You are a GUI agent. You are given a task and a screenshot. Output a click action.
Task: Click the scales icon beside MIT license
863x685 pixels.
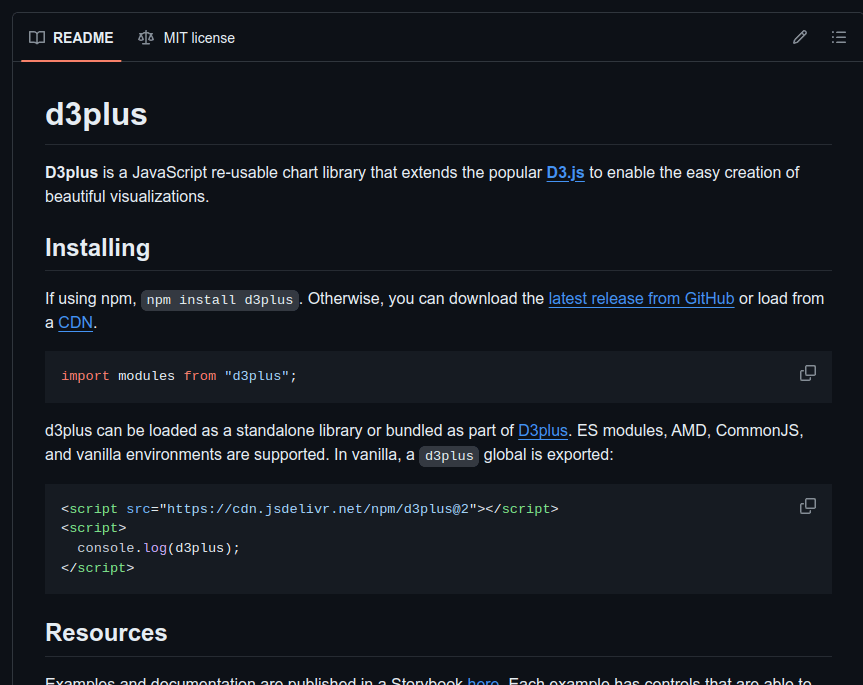coord(146,38)
